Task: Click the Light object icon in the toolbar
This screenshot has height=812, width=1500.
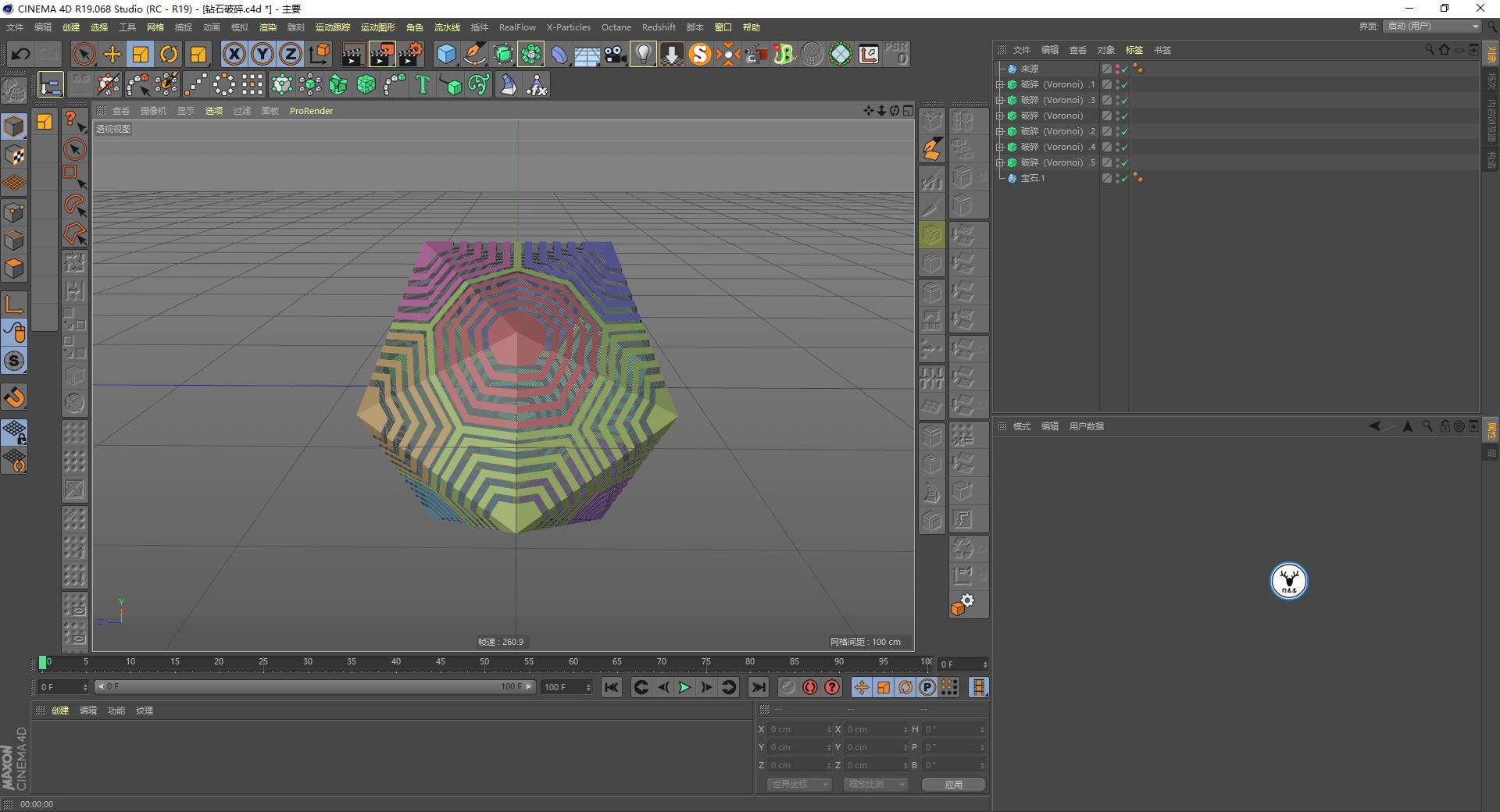Action: point(643,55)
